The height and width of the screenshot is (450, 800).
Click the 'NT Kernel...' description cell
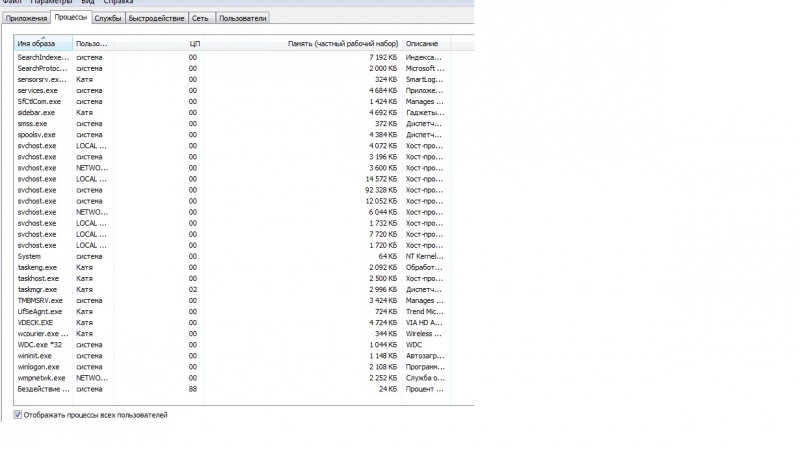point(424,256)
